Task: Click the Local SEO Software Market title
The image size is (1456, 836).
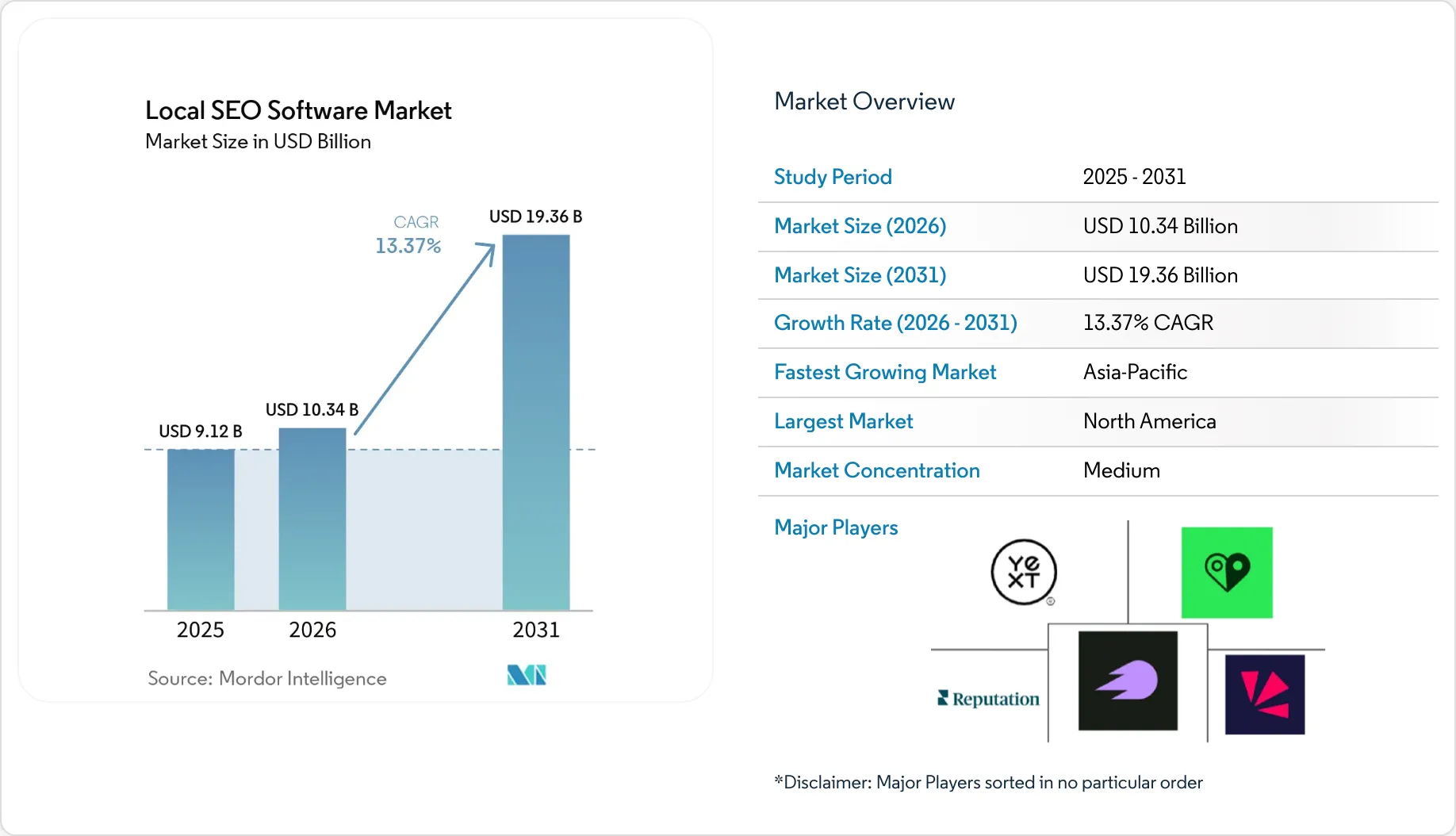Action: pos(298,110)
